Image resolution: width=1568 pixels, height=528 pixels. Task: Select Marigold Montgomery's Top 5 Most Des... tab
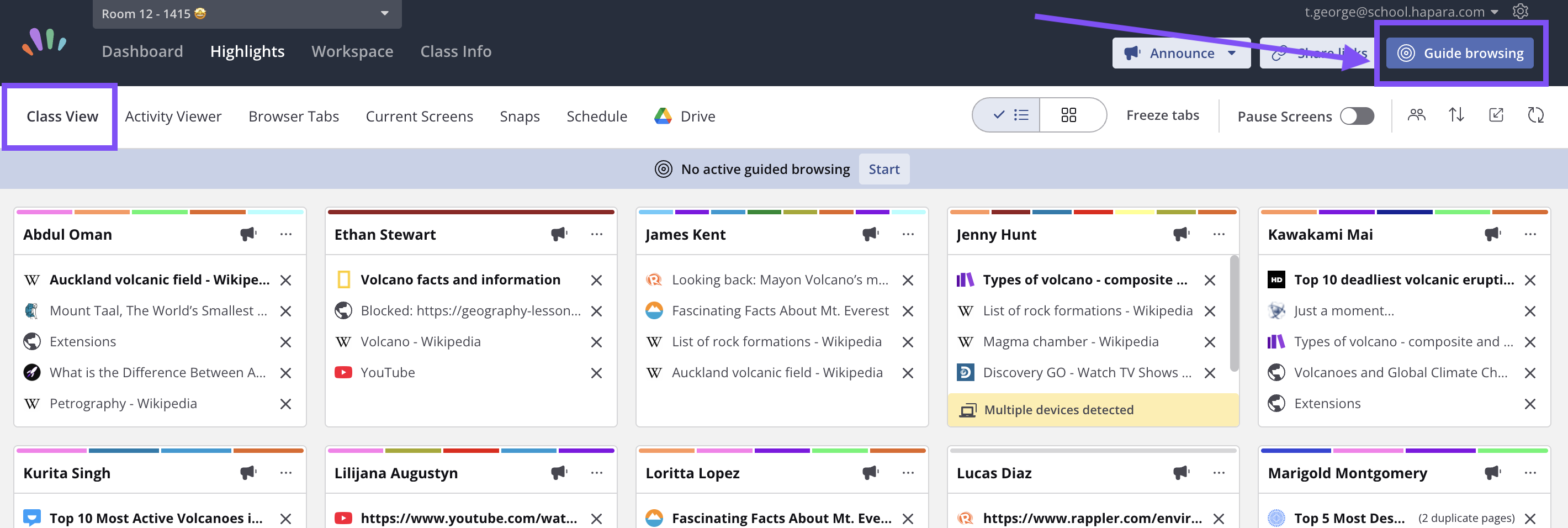pyautogui.click(x=1348, y=518)
